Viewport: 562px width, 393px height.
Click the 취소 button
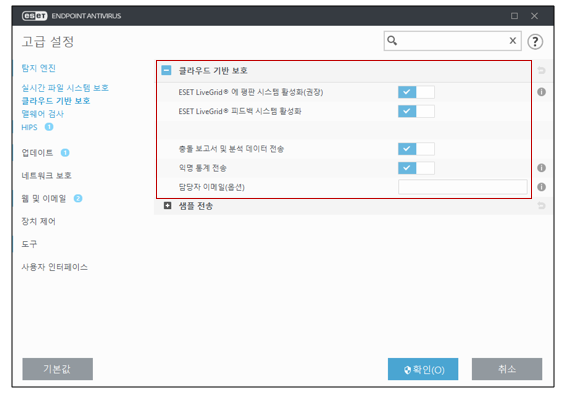[507, 369]
